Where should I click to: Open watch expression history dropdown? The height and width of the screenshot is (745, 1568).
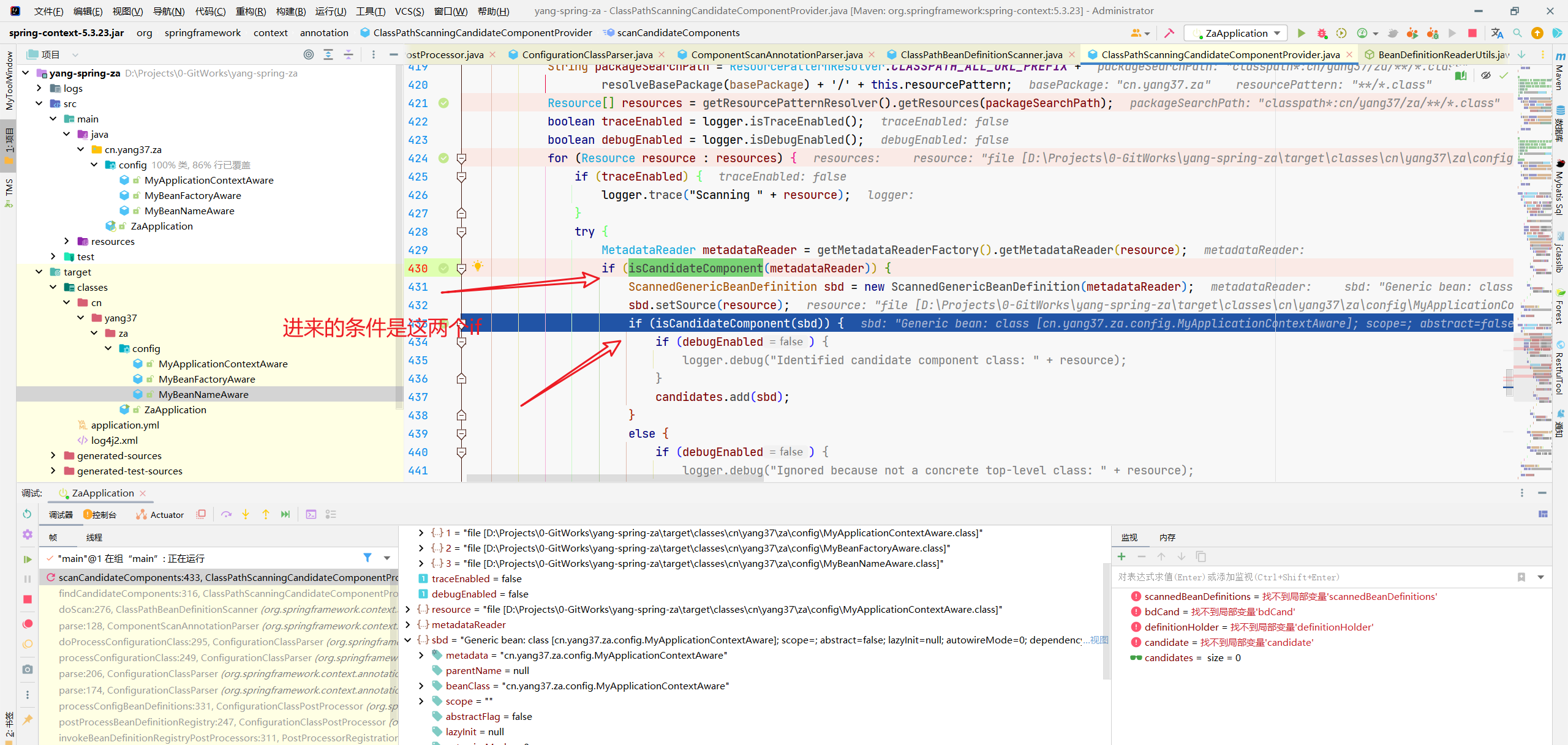(1540, 577)
